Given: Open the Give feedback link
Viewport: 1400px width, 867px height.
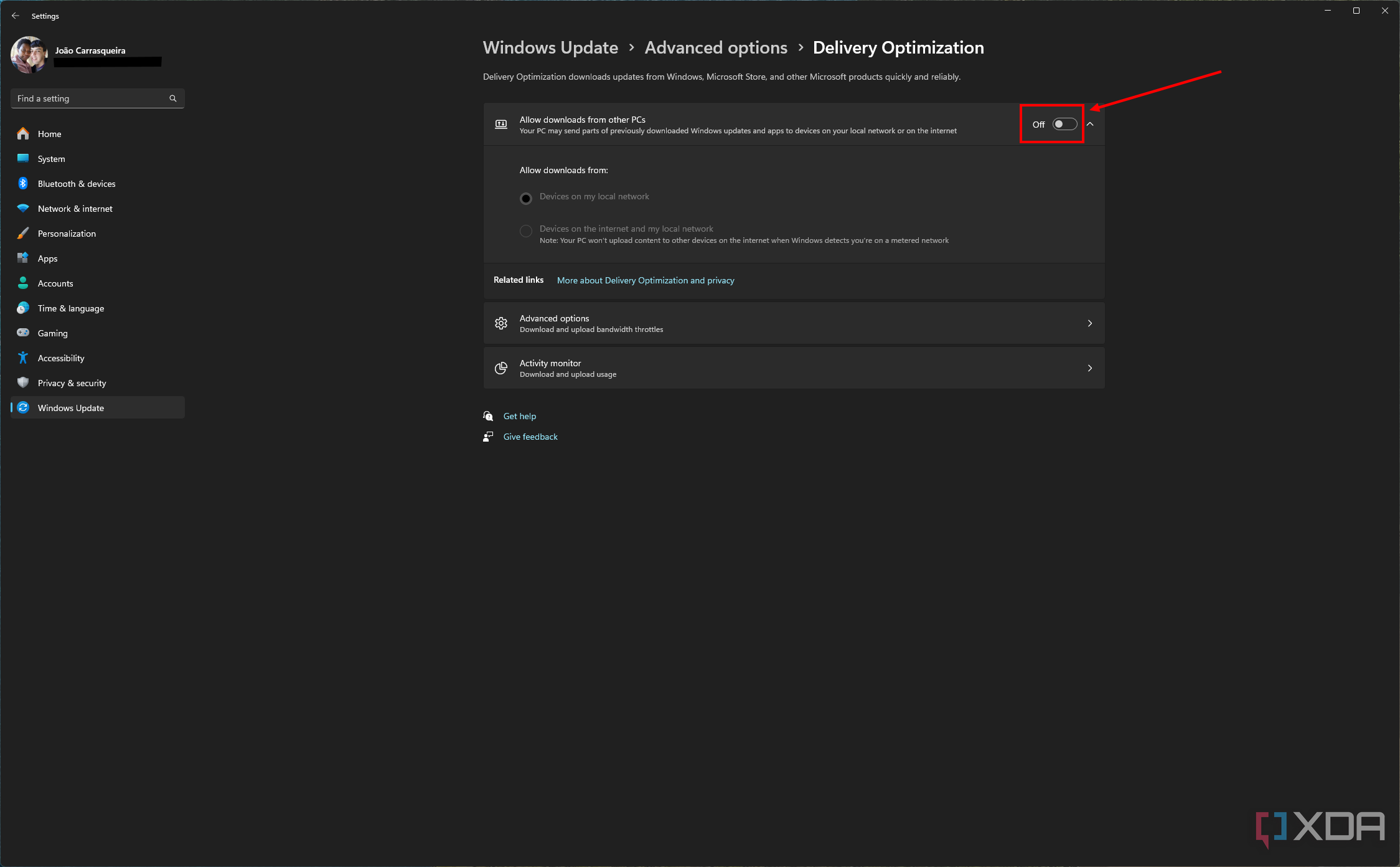Looking at the screenshot, I should click(x=530, y=437).
